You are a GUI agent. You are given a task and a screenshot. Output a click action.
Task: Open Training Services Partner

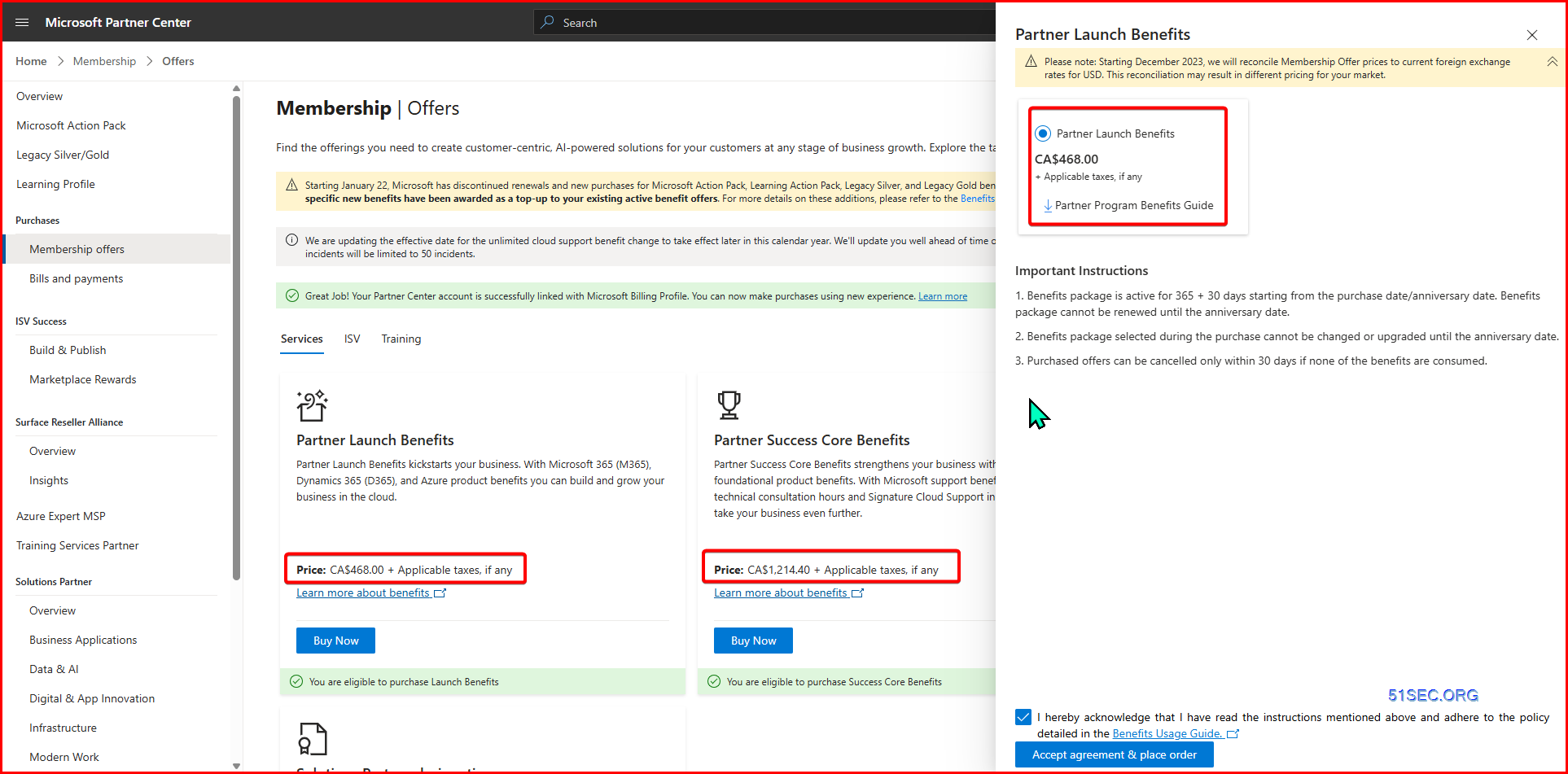pos(77,545)
